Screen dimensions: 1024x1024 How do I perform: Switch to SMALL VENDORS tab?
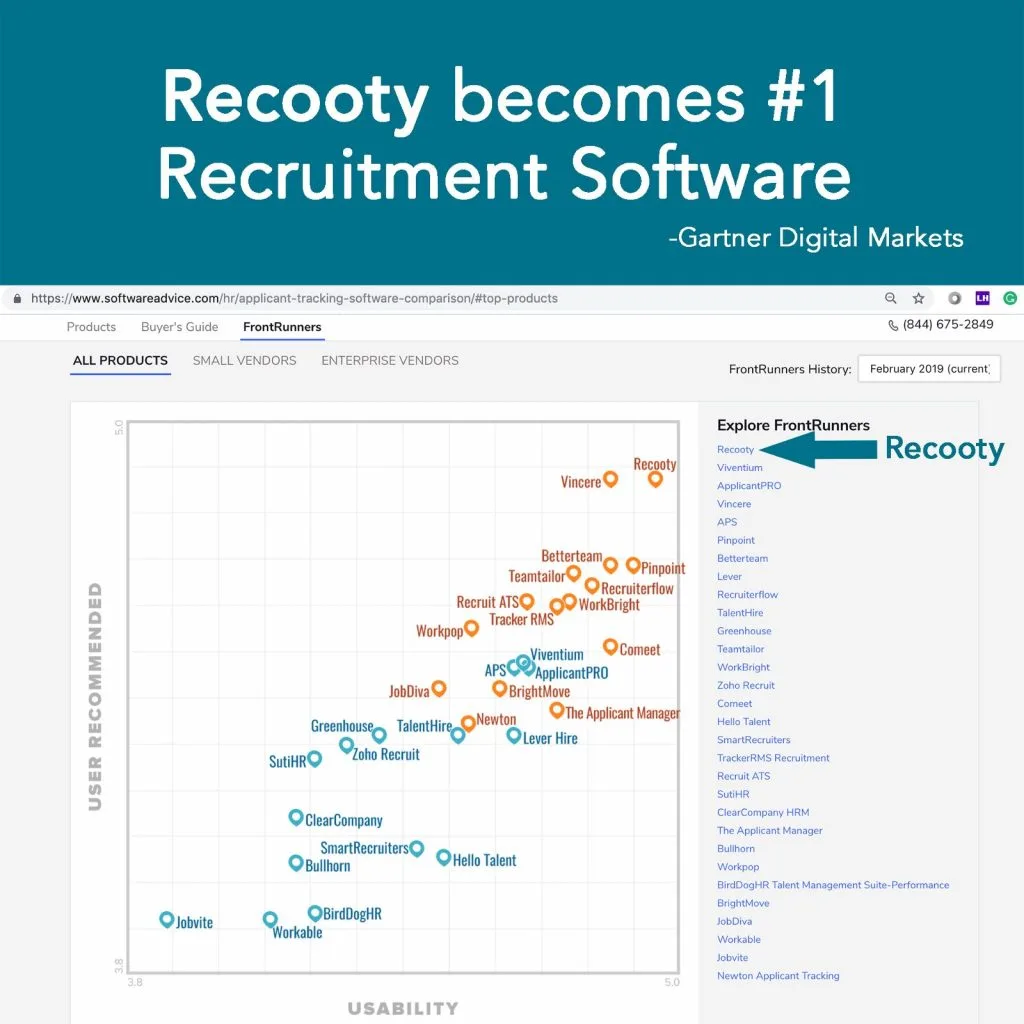pos(244,360)
